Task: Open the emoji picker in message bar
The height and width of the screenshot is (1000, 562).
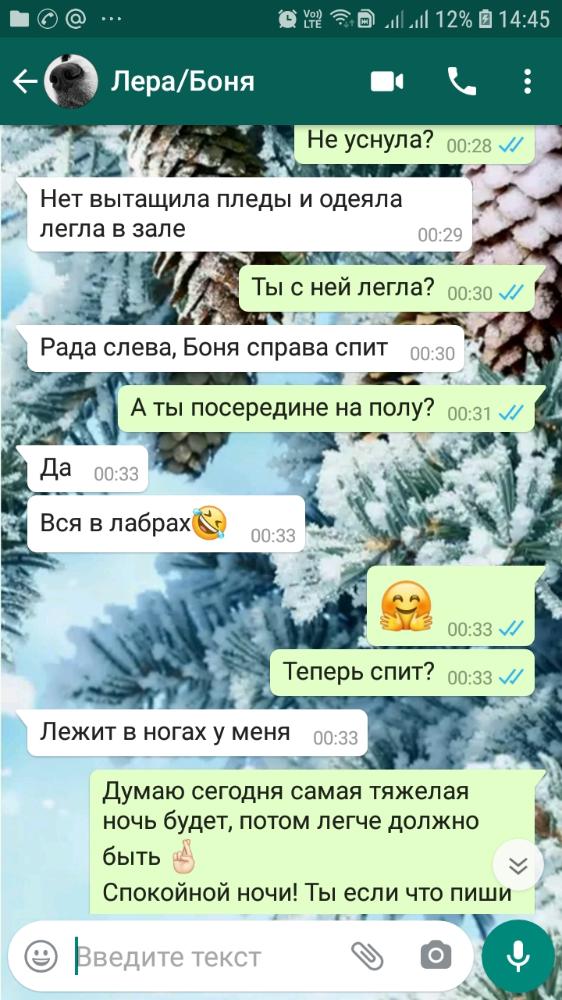Action: coord(41,956)
